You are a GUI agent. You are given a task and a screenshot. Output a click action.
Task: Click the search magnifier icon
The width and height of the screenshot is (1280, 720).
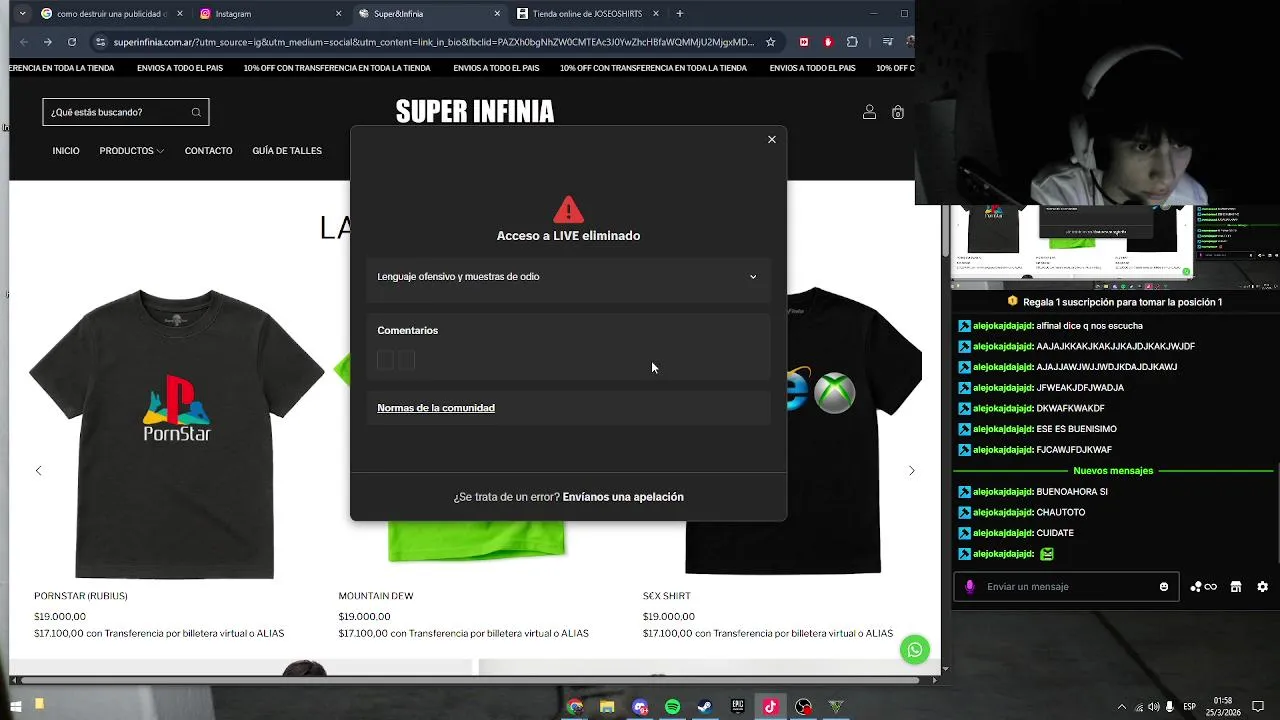pyautogui.click(x=196, y=112)
